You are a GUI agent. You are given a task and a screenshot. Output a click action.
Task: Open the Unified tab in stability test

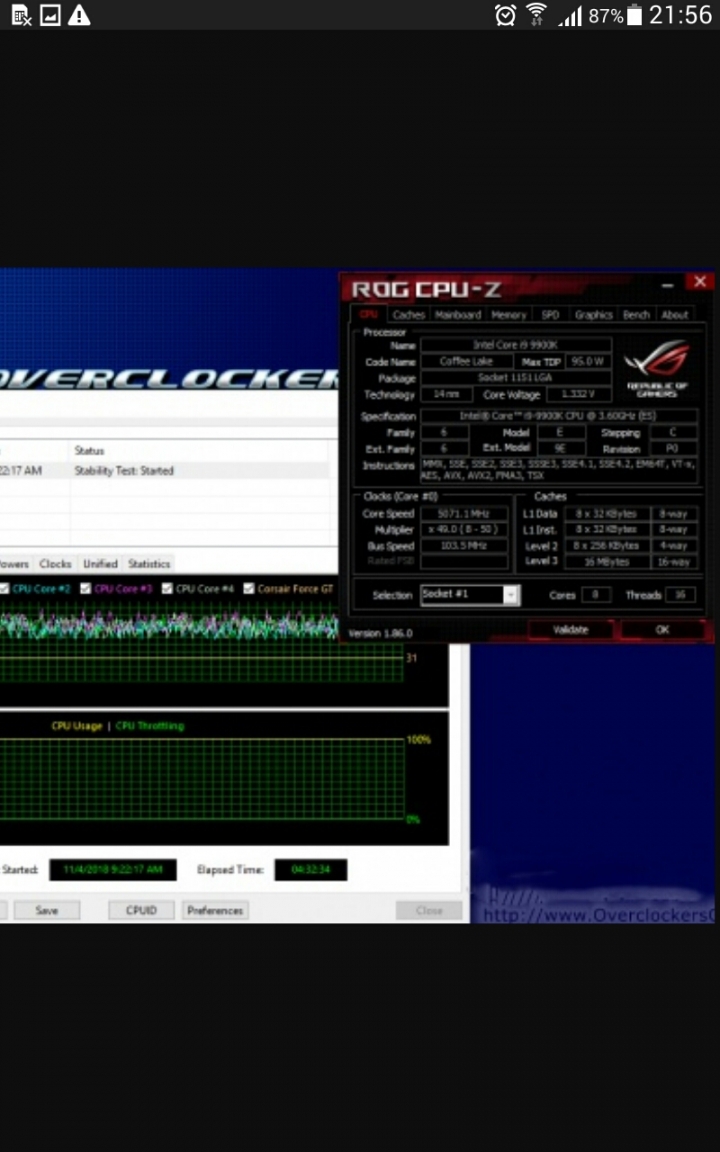coord(100,564)
